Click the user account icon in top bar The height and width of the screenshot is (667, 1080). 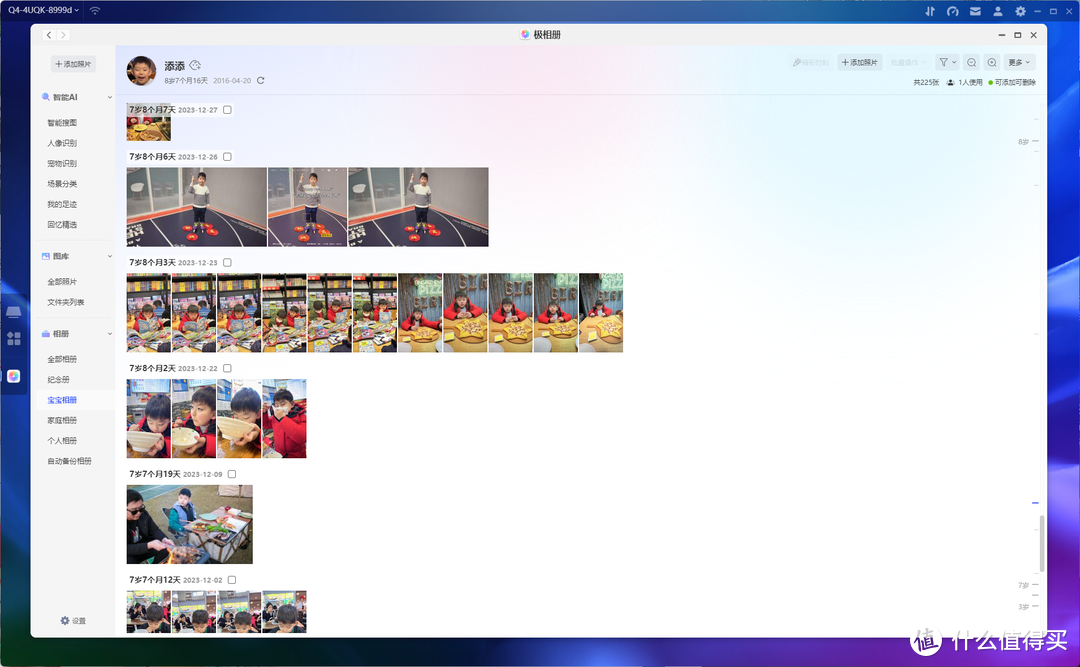pos(997,11)
